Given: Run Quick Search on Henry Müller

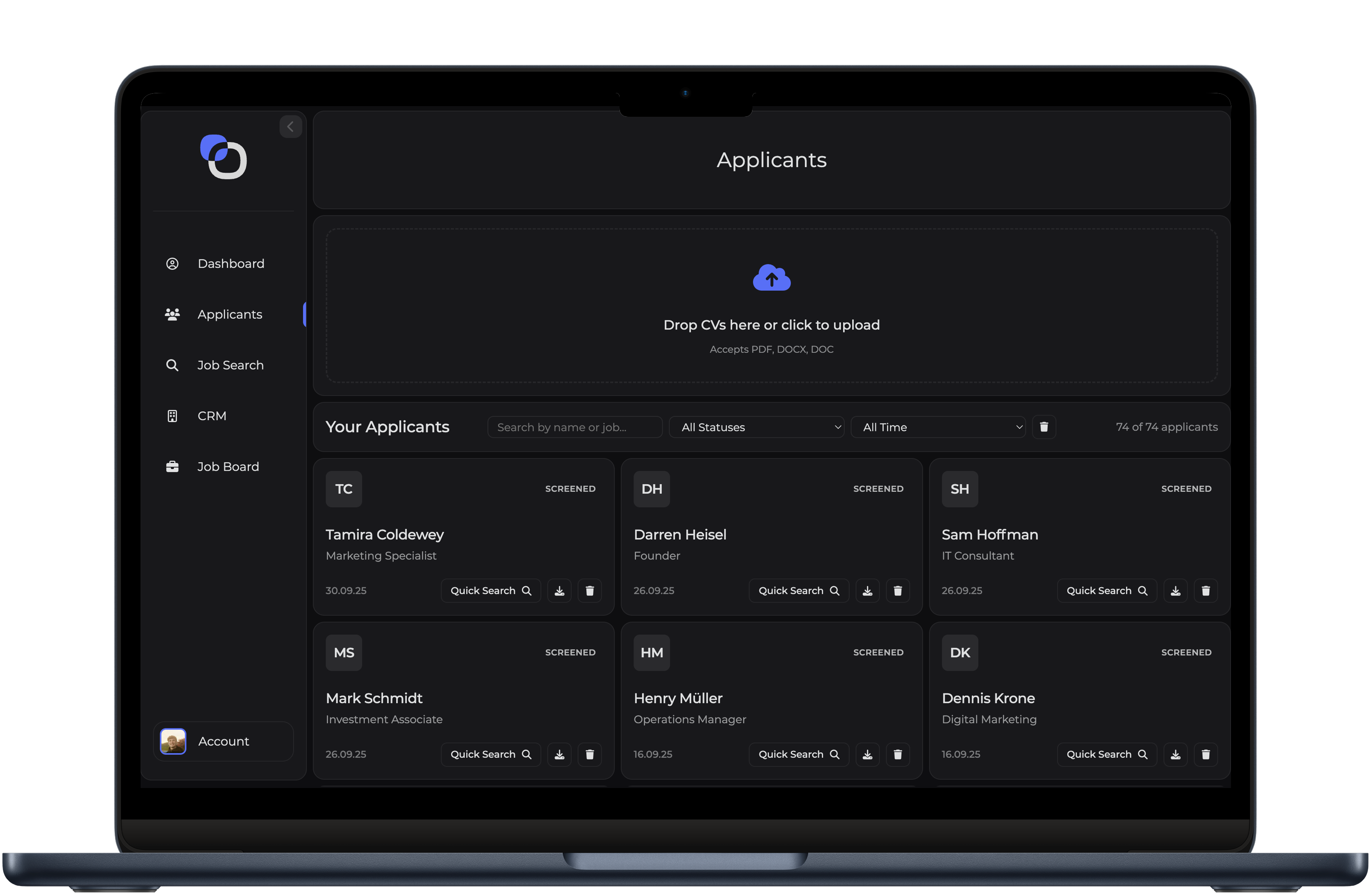Looking at the screenshot, I should 798,754.
